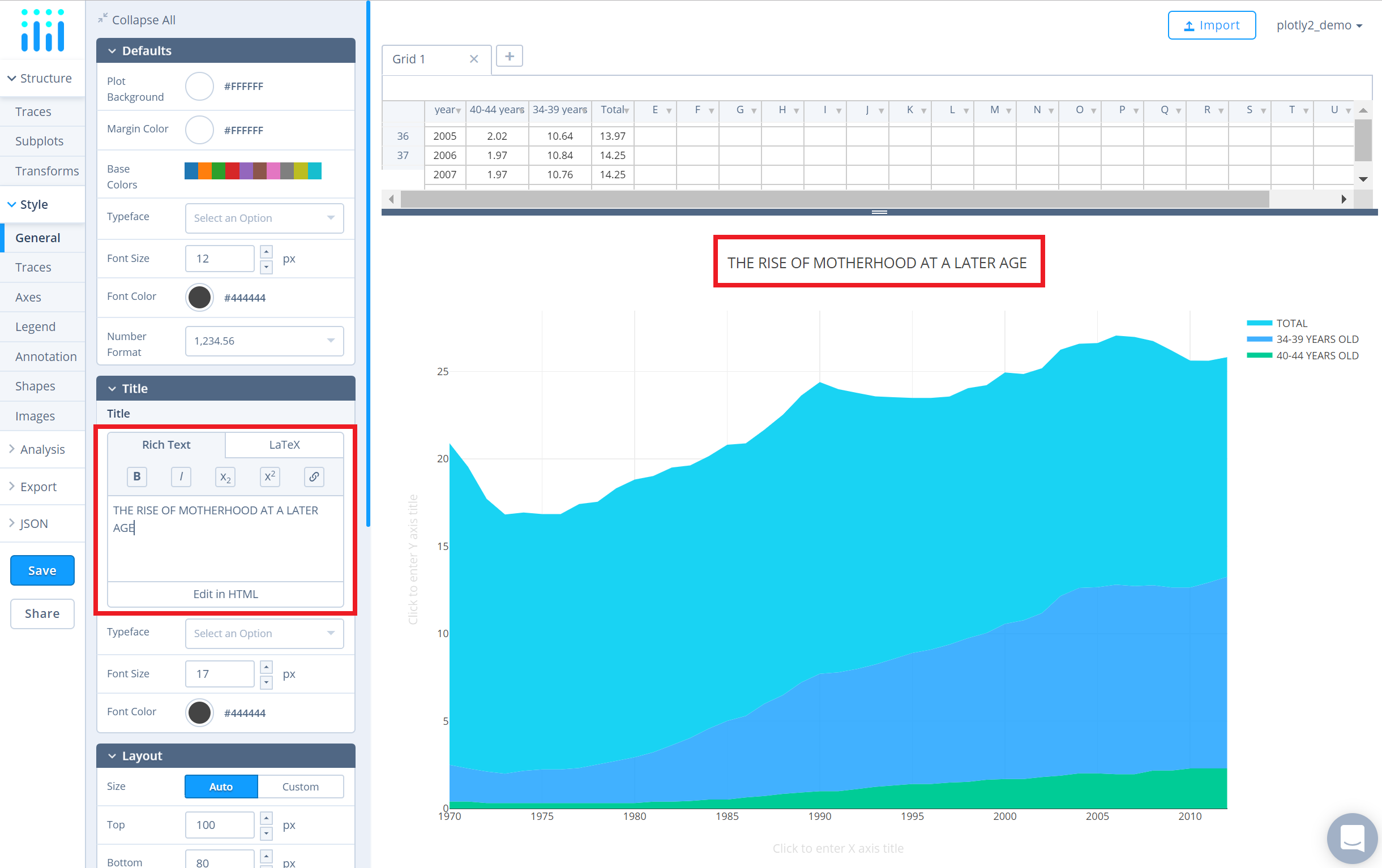Viewport: 1382px width, 868px height.
Task: Click the Edit in HTML button
Action: pos(225,594)
